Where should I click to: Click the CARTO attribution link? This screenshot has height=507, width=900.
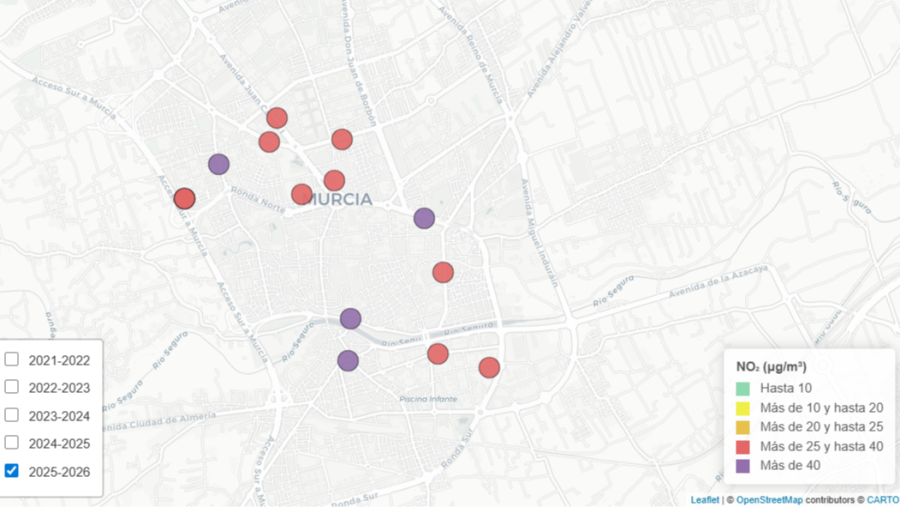(x=882, y=499)
